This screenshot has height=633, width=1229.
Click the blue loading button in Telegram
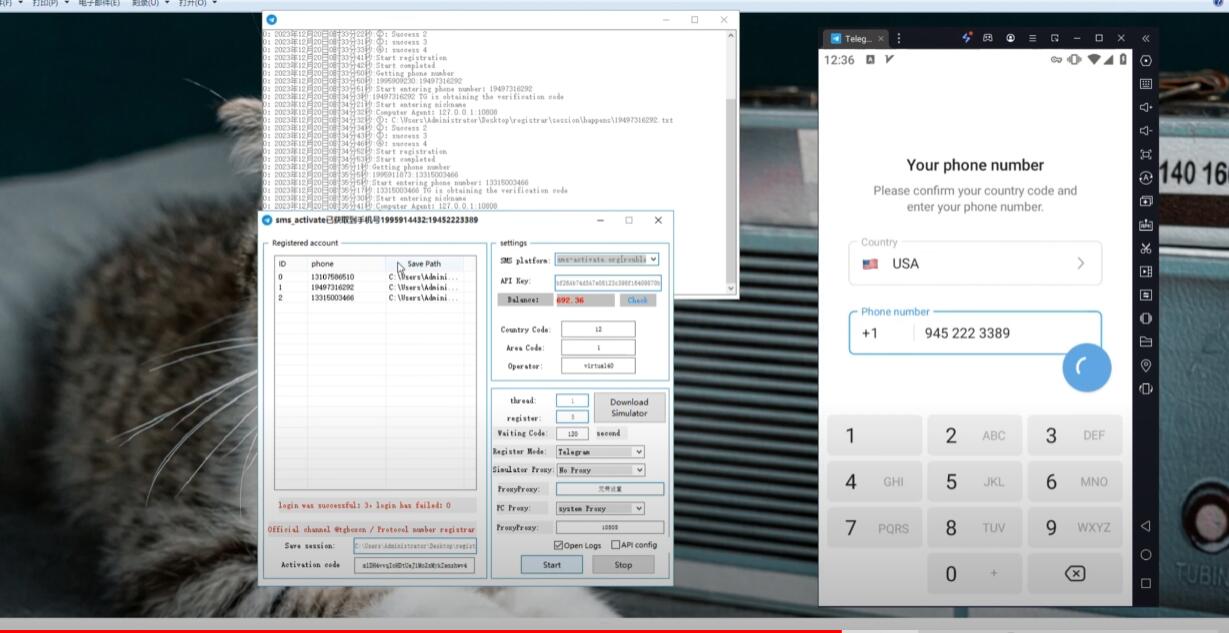pos(1087,368)
